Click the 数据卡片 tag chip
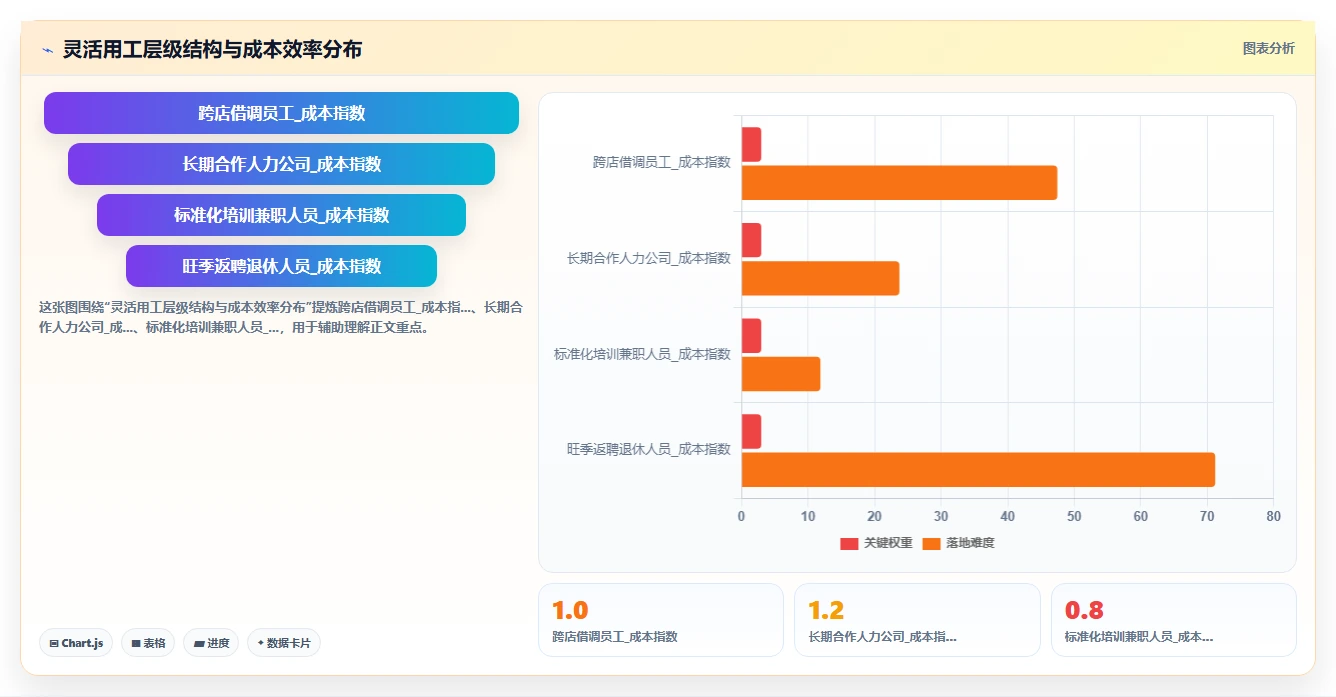1336x697 pixels. point(283,643)
